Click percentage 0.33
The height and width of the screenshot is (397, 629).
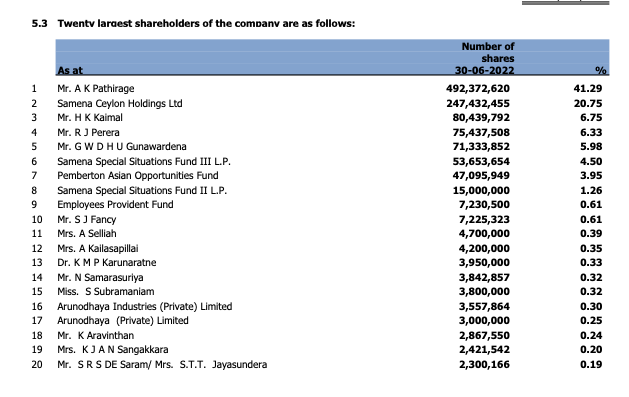click(591, 263)
